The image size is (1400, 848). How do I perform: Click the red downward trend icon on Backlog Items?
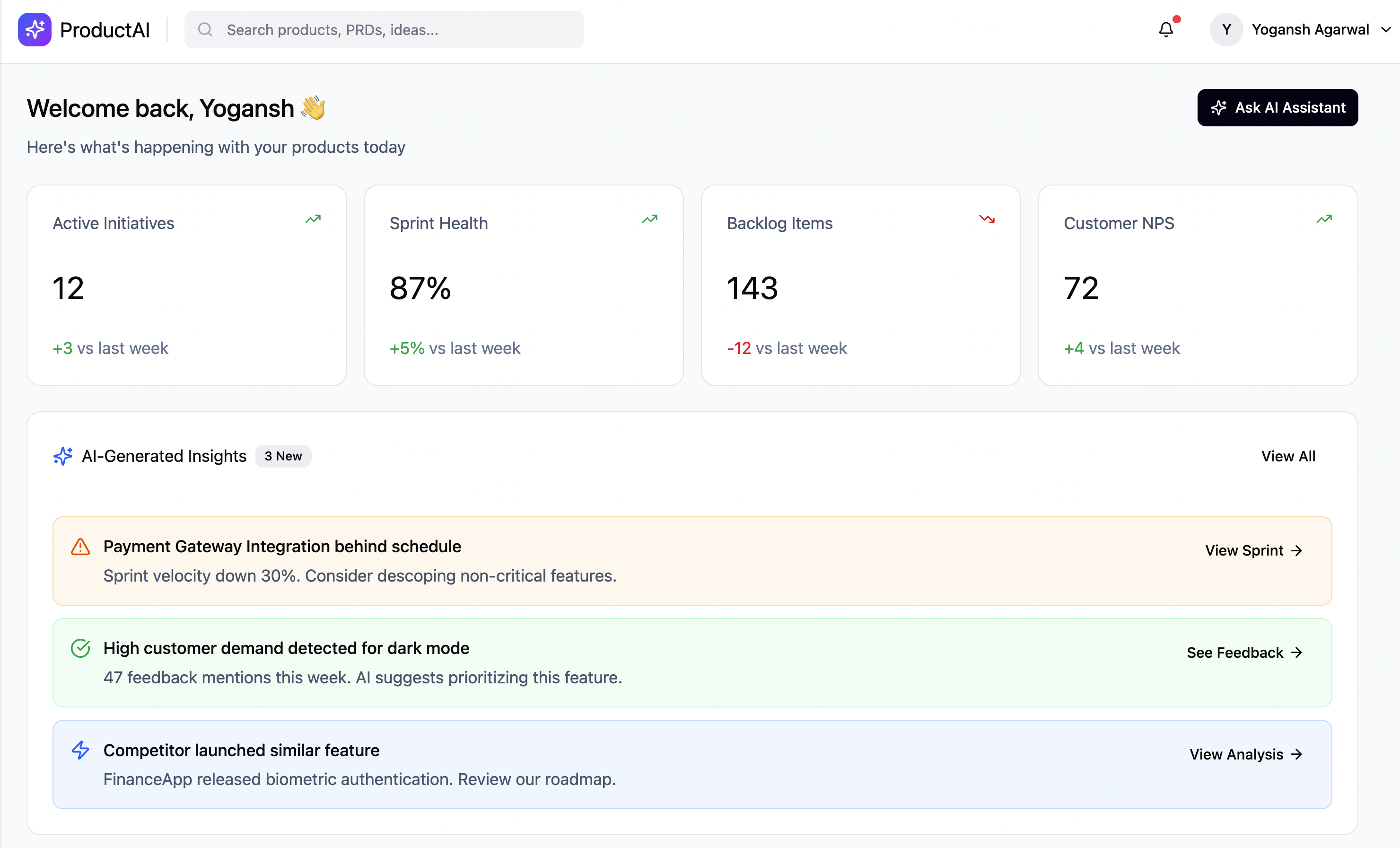[987, 219]
